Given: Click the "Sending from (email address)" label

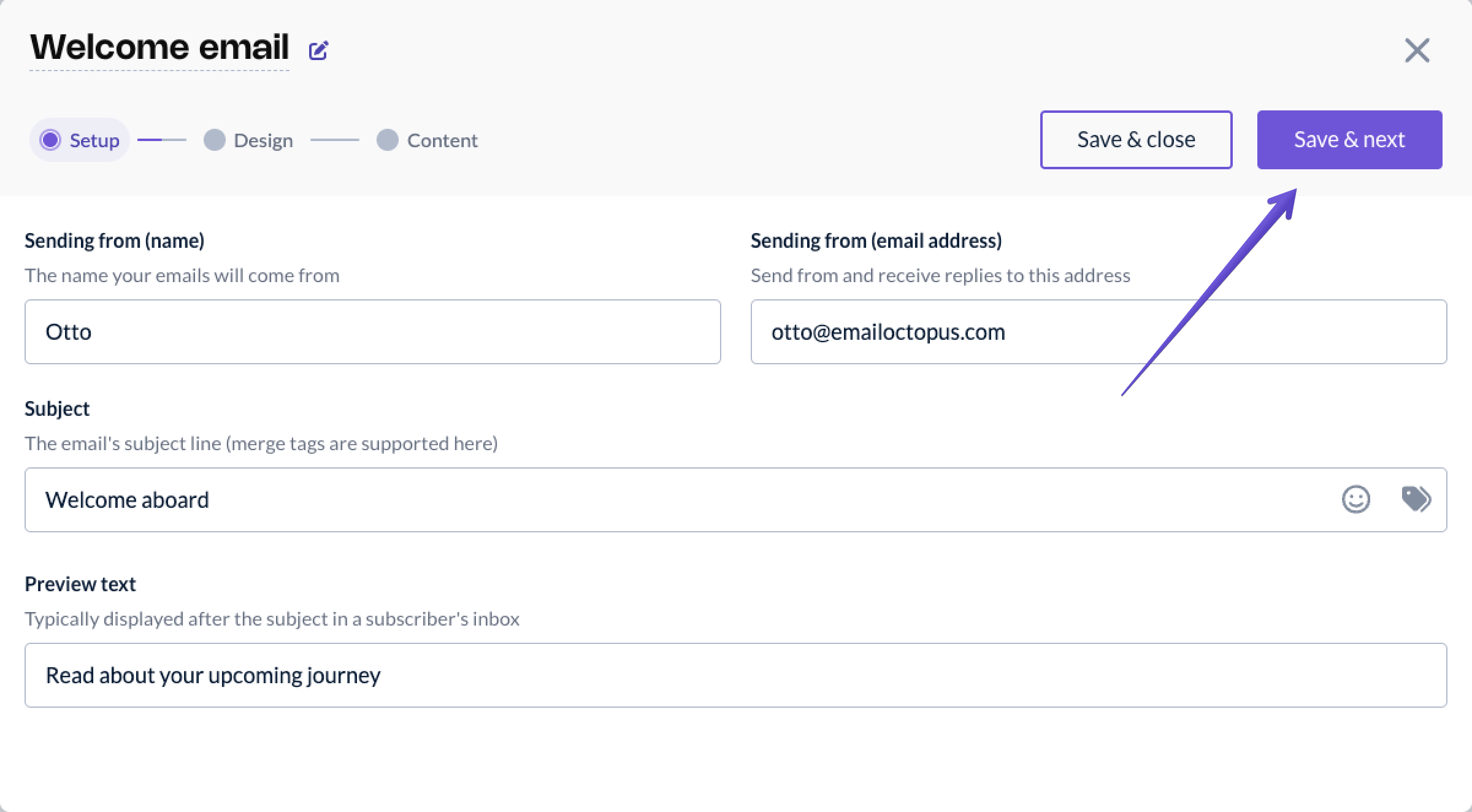Looking at the screenshot, I should pyautogui.click(x=876, y=240).
